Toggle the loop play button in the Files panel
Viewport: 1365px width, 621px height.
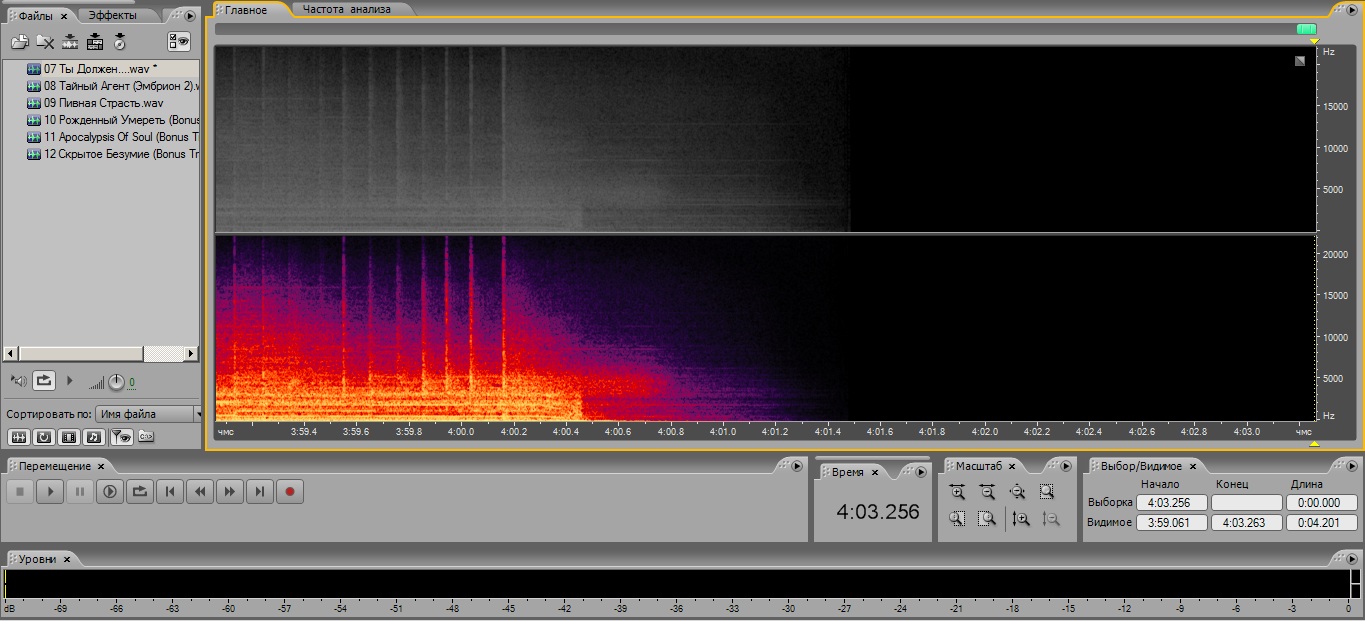click(44, 380)
